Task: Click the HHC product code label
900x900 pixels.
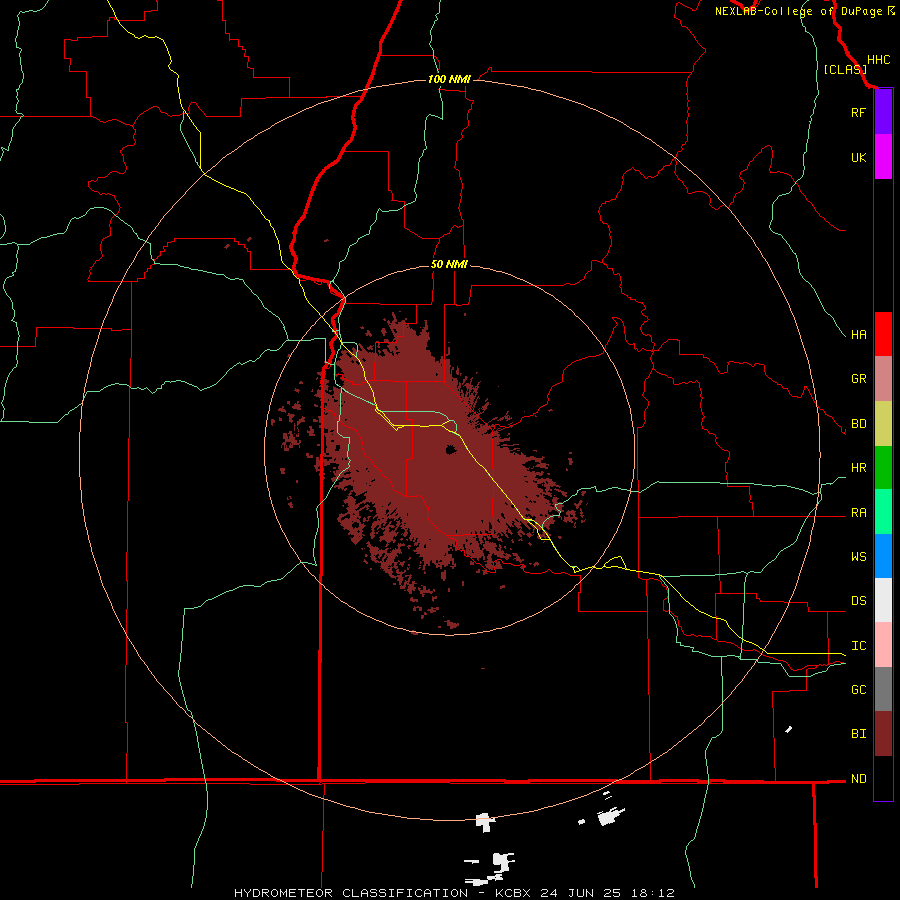Action: click(878, 60)
